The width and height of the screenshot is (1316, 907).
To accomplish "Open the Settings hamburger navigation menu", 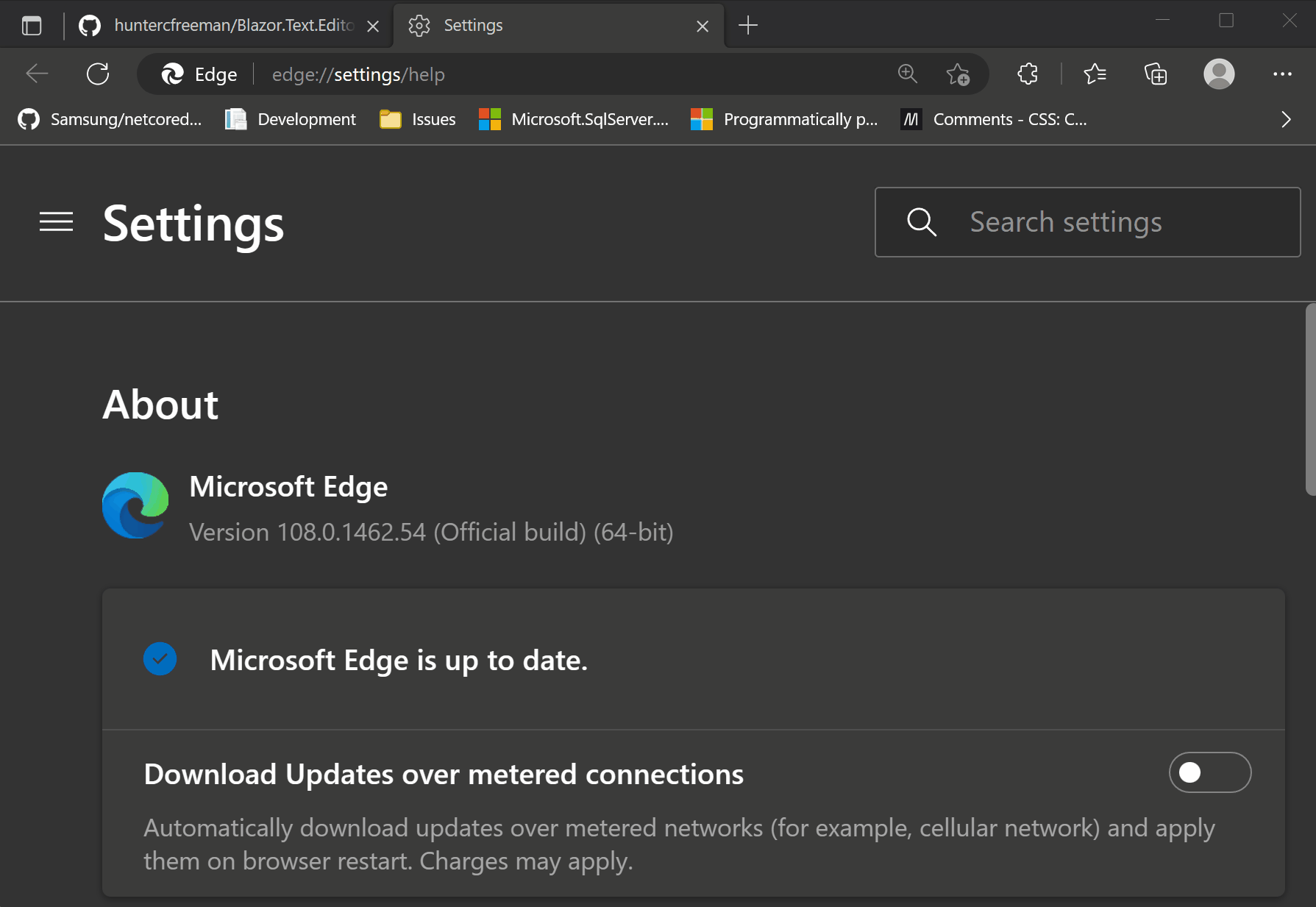I will coord(56,221).
